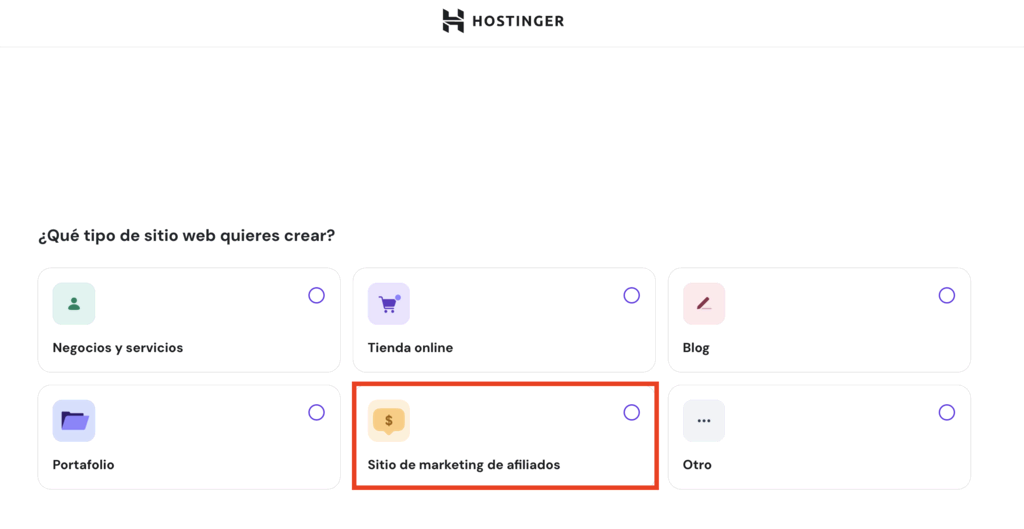Click the 'Blog' label text

point(696,347)
